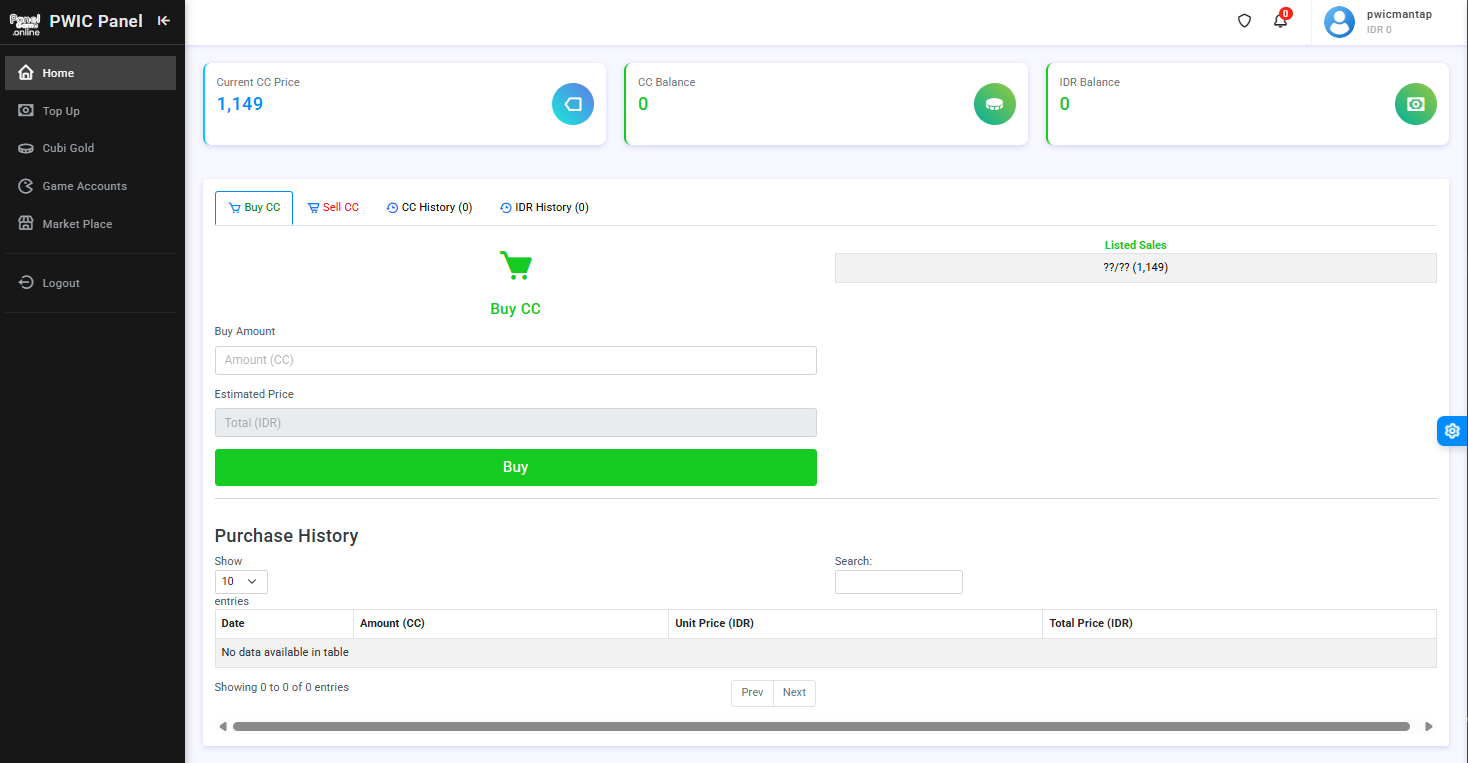Open the Show entries dropdown
The width and height of the screenshot is (1468, 763).
pyautogui.click(x=240, y=581)
